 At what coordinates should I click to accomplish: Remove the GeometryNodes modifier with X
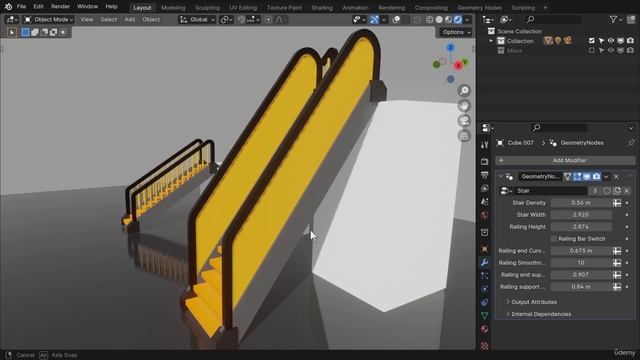(616, 177)
